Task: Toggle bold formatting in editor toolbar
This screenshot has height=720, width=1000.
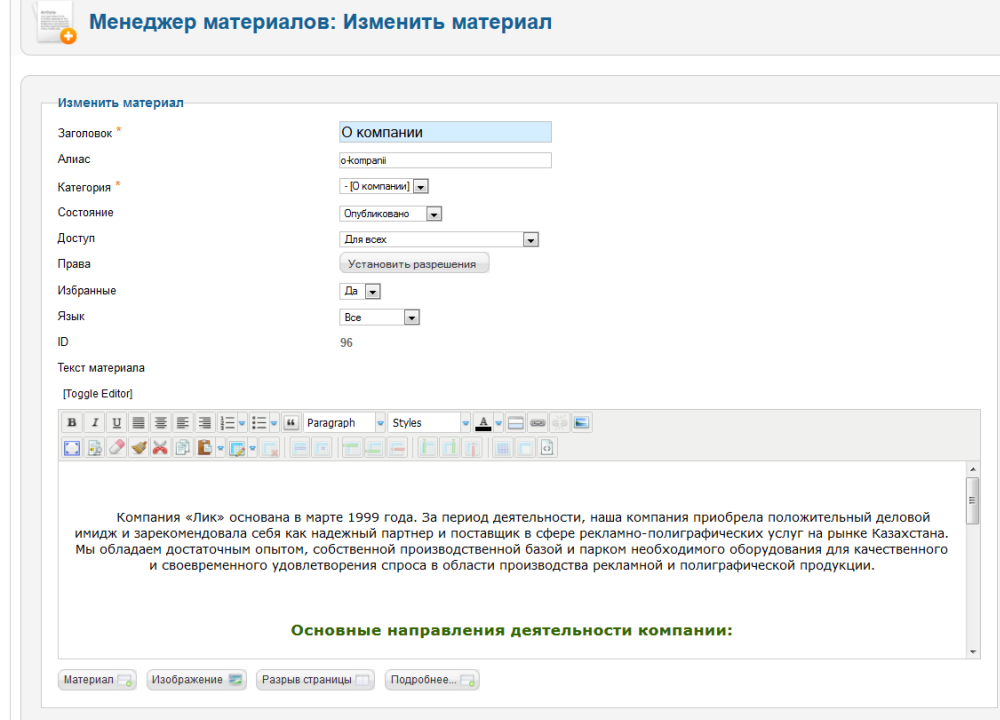Action: (x=72, y=423)
